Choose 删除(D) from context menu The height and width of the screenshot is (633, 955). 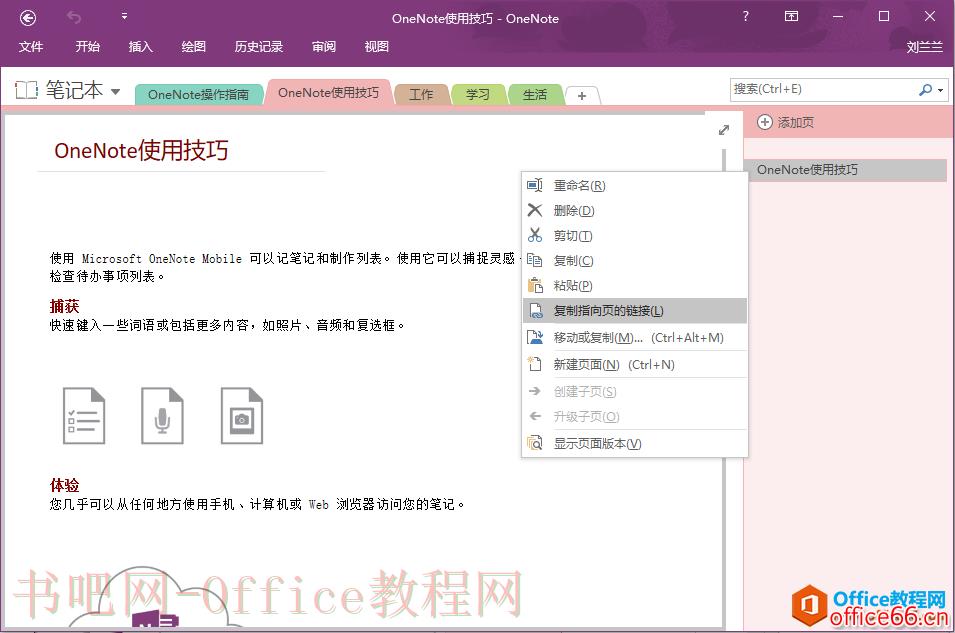[x=635, y=210]
